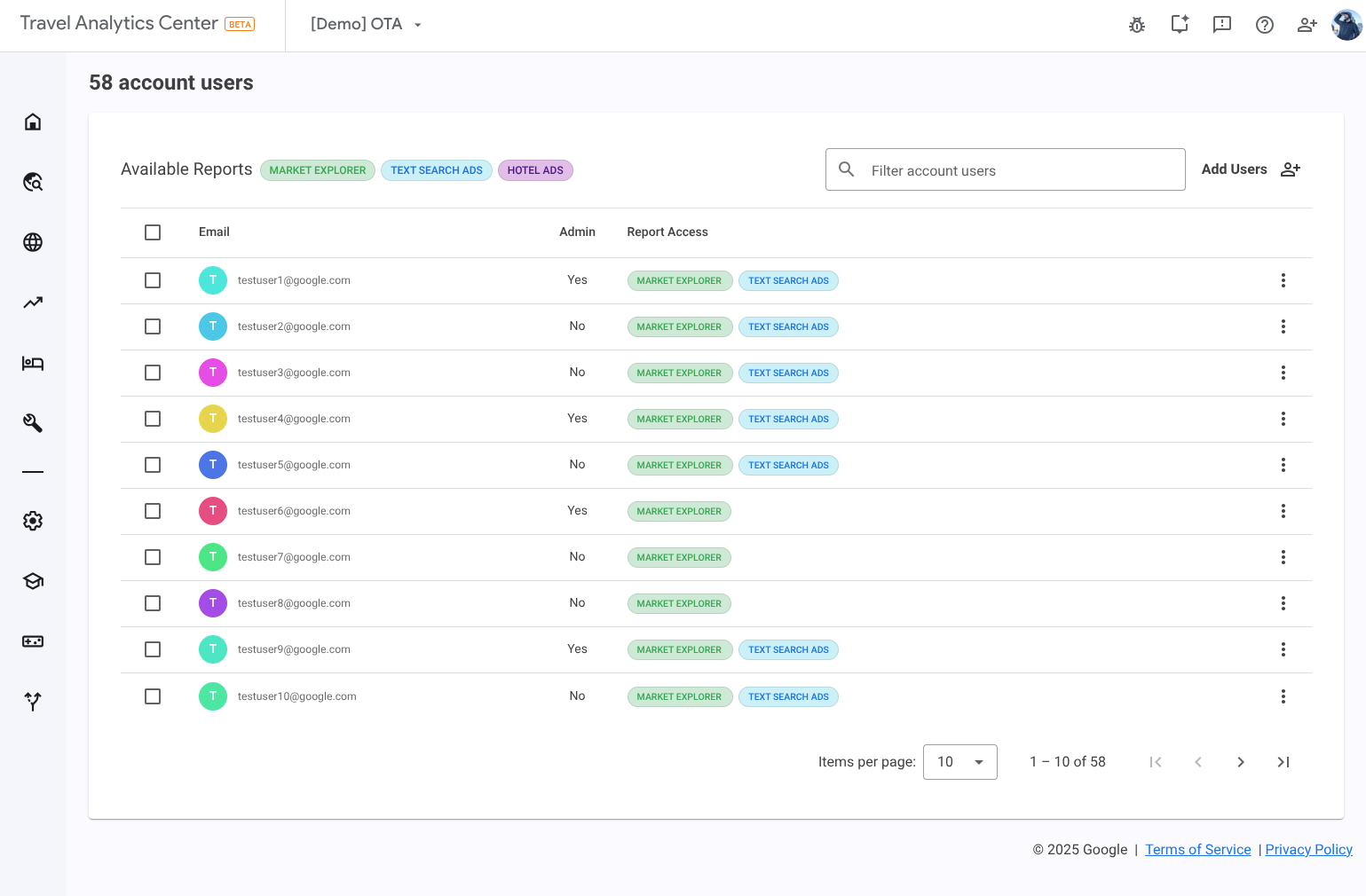Open Settings from the sidebar gear
Screen dimensions: 1366x896
(x=33, y=521)
